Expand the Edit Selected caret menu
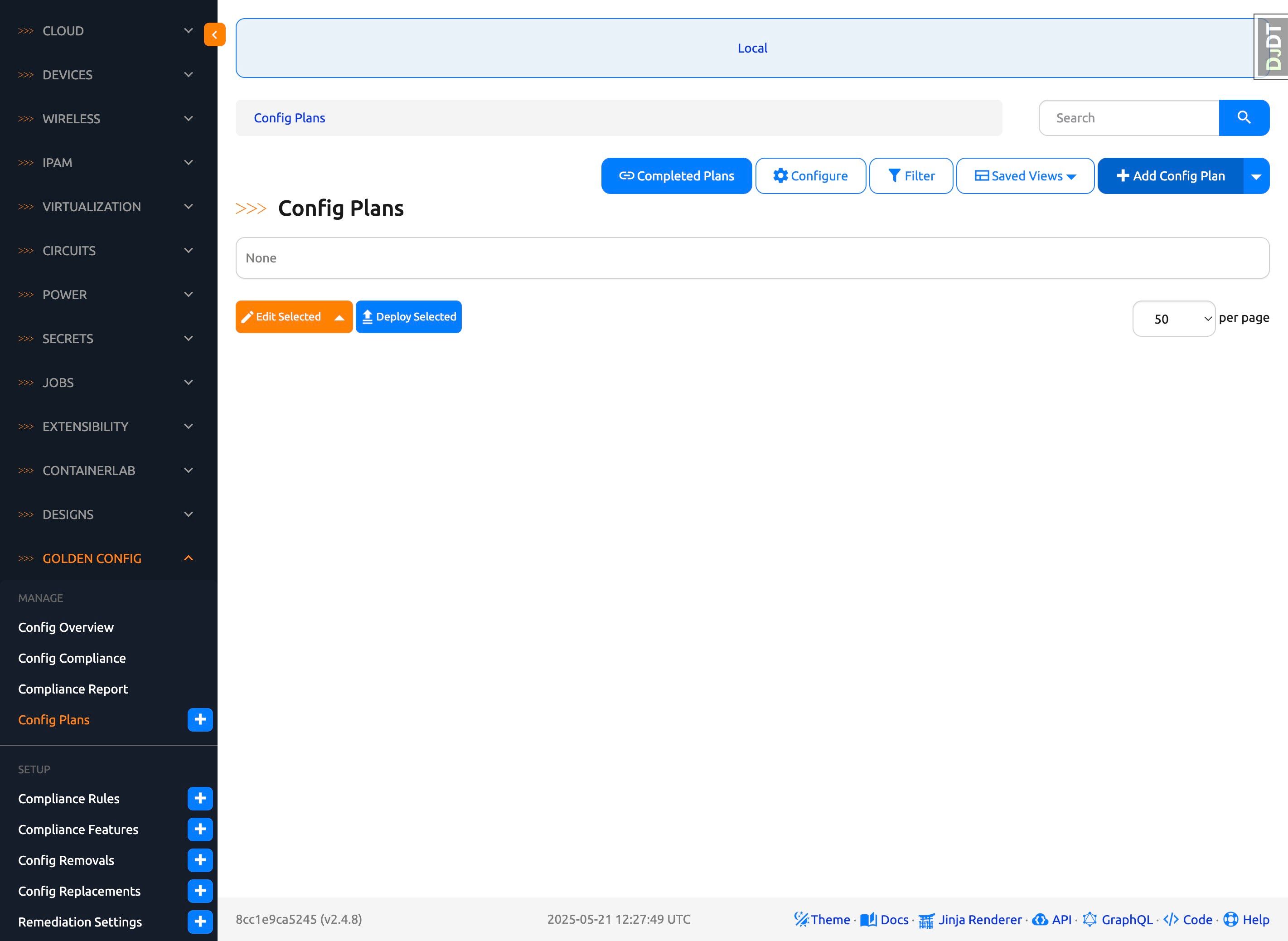 [x=339, y=317]
